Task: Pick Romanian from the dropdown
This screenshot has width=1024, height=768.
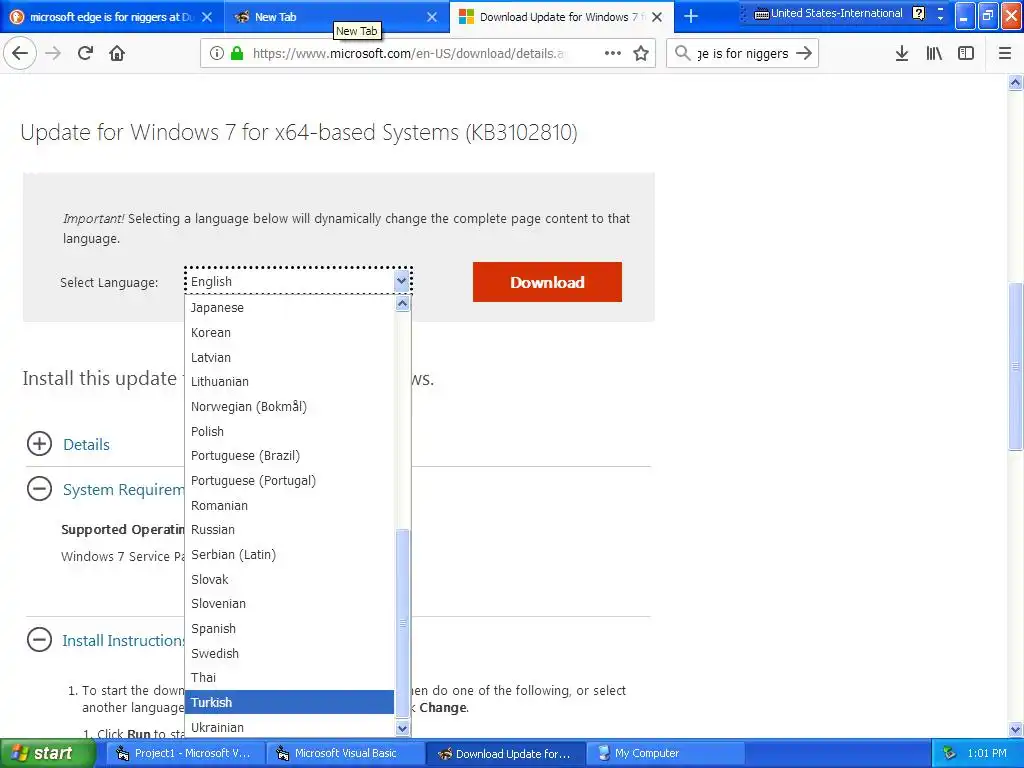Action: [x=289, y=505]
